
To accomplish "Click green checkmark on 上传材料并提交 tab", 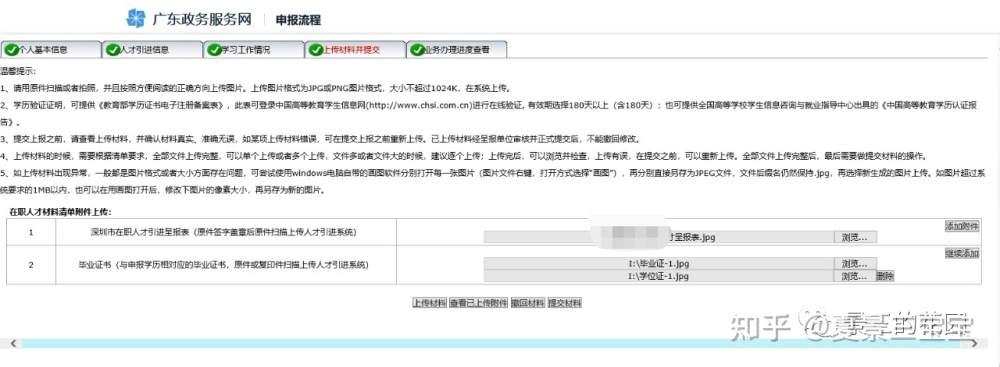I will [316, 50].
